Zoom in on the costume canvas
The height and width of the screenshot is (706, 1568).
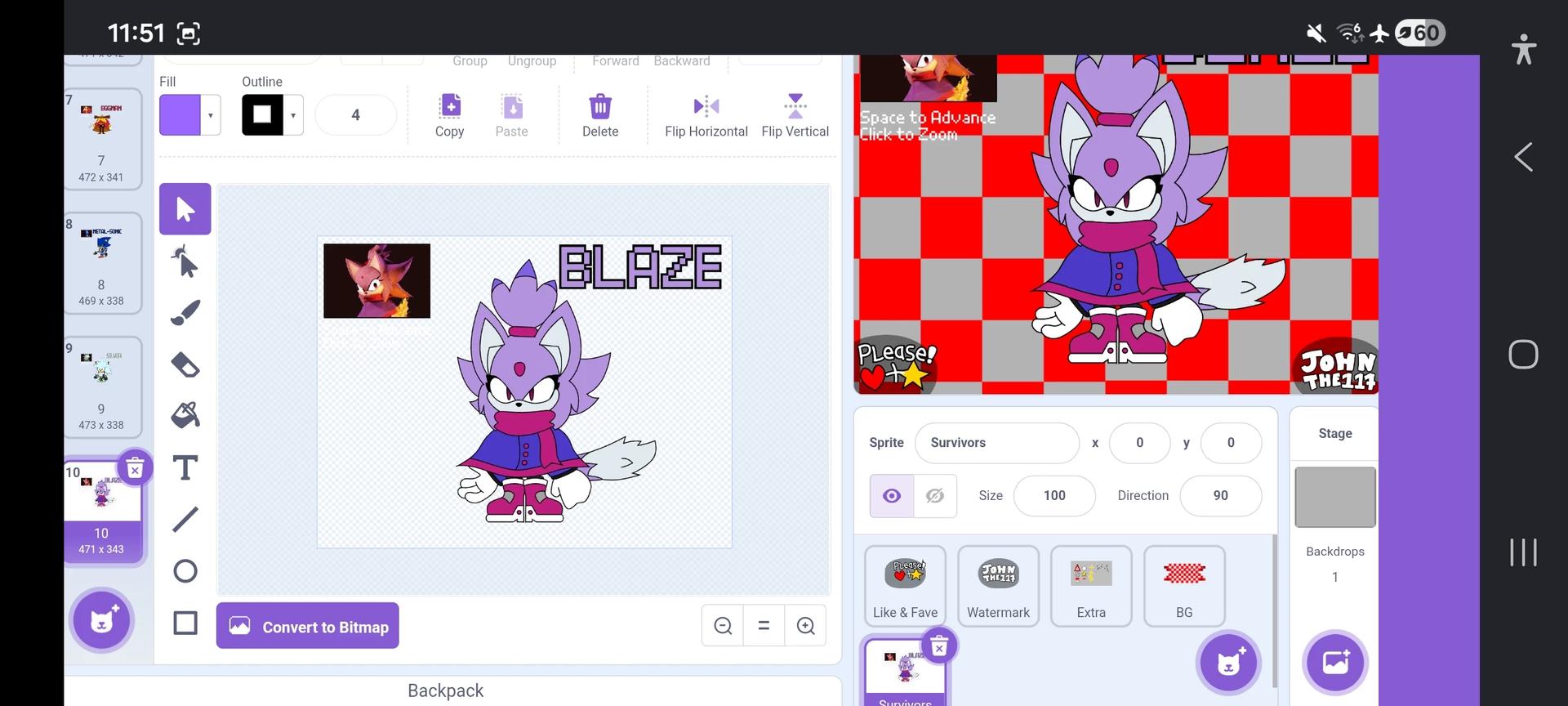pos(805,626)
